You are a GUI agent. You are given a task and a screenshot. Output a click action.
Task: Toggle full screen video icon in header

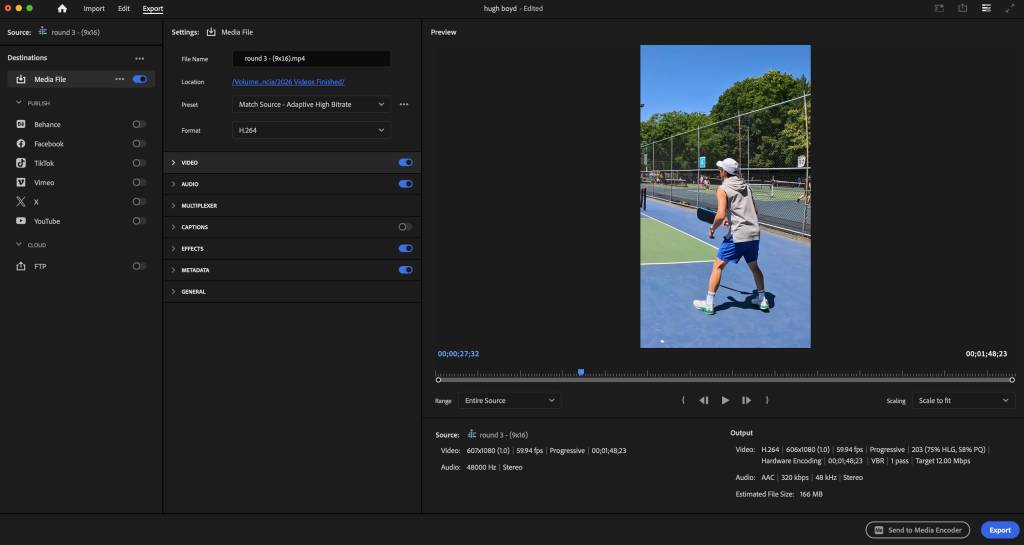click(x=1010, y=8)
